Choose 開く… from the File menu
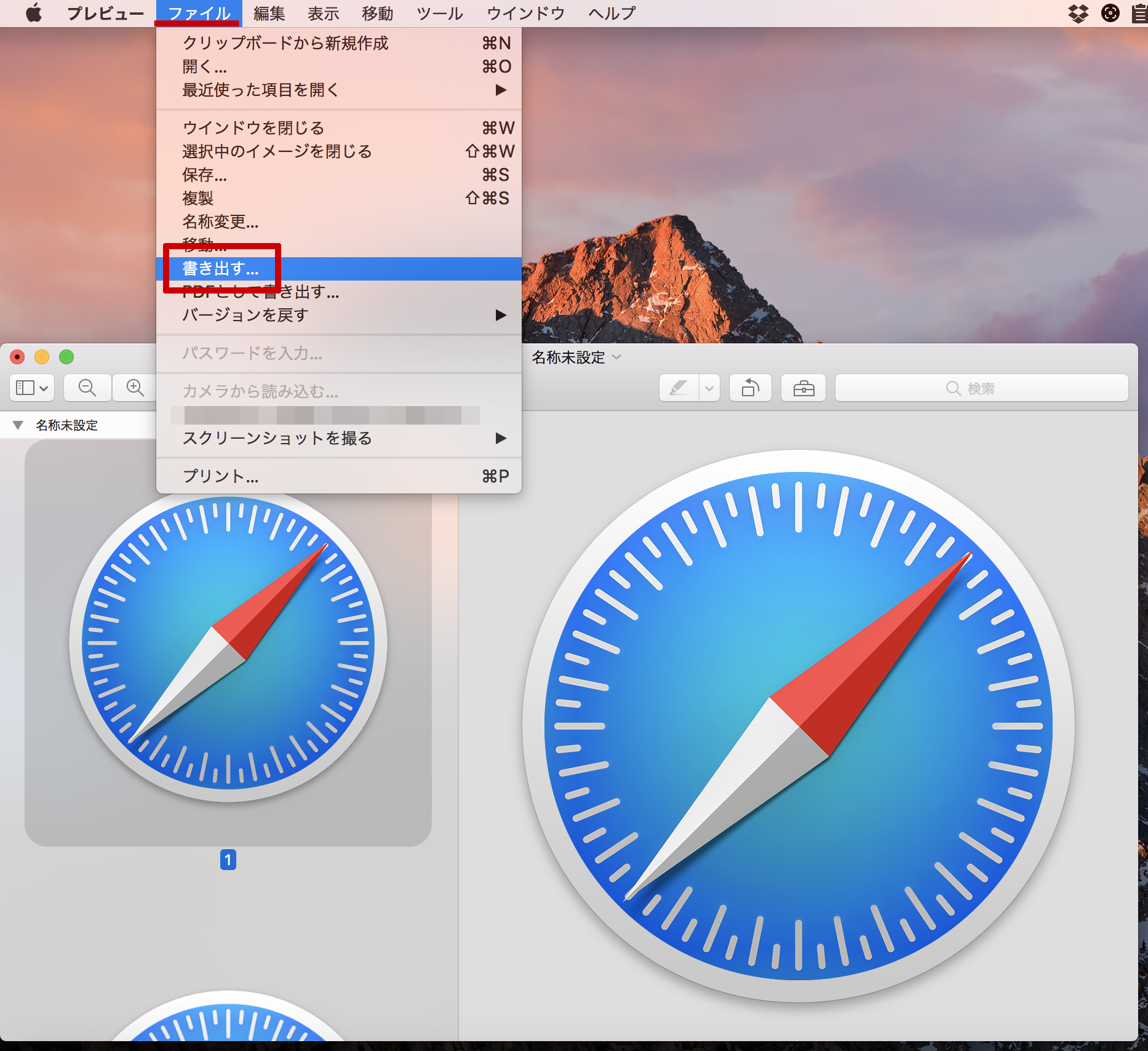This screenshot has height=1051, width=1148. 339,66
